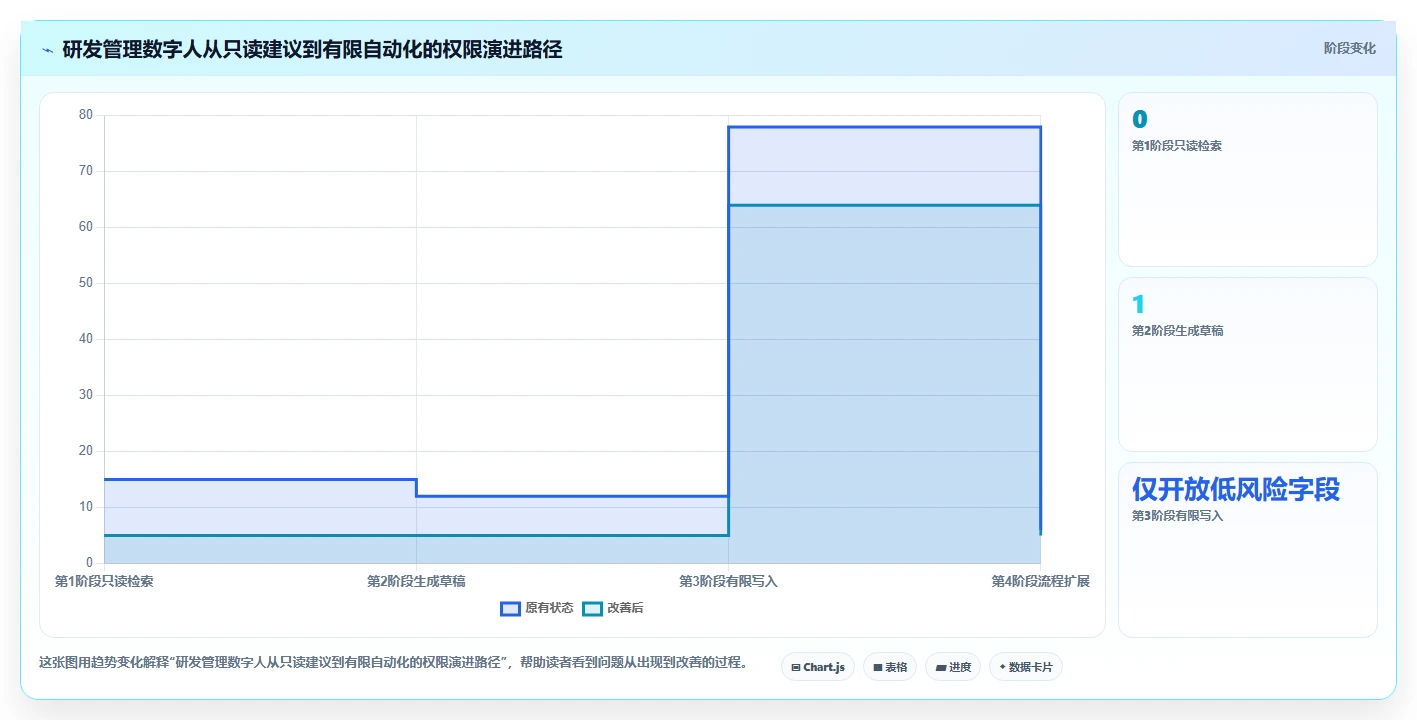The height and width of the screenshot is (720, 1417).
Task: Click the value 1 in second card
Action: pos(1138,305)
